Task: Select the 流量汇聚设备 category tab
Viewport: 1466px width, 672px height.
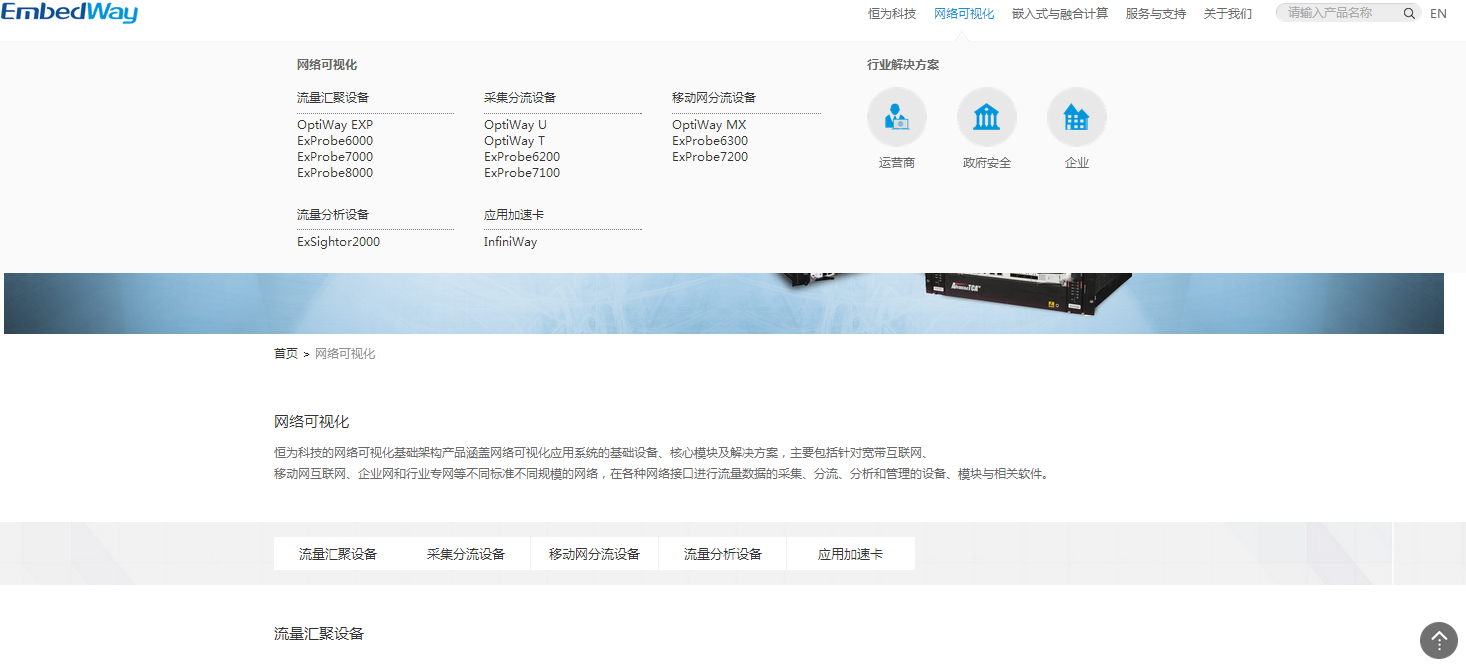Action: 338,554
